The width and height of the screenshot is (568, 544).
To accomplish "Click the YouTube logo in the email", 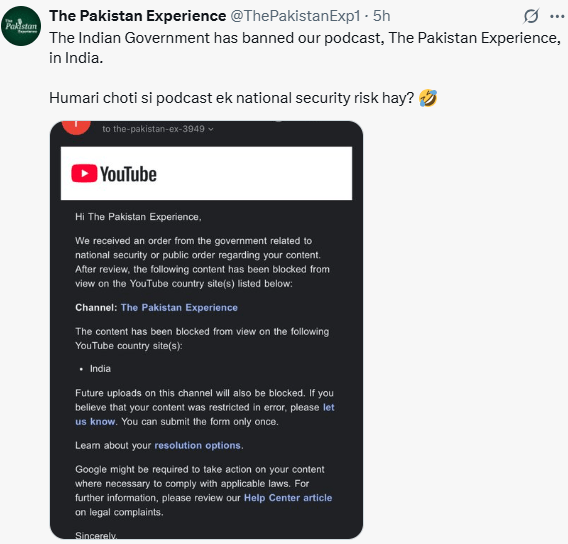I will pyautogui.click(x=114, y=173).
